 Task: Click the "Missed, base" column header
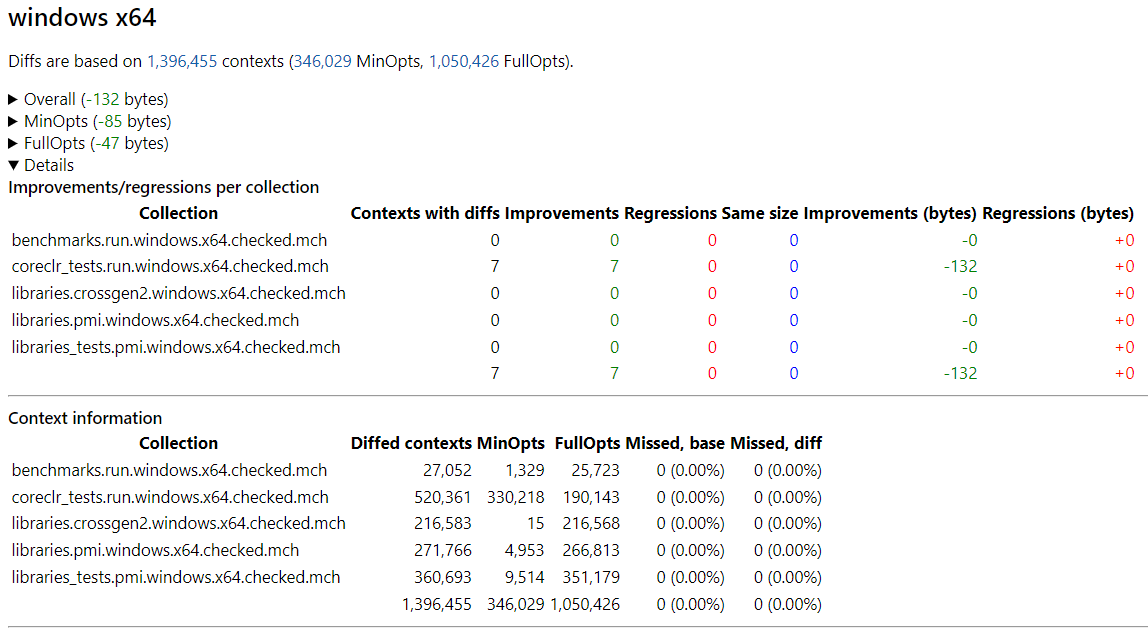[x=675, y=443]
